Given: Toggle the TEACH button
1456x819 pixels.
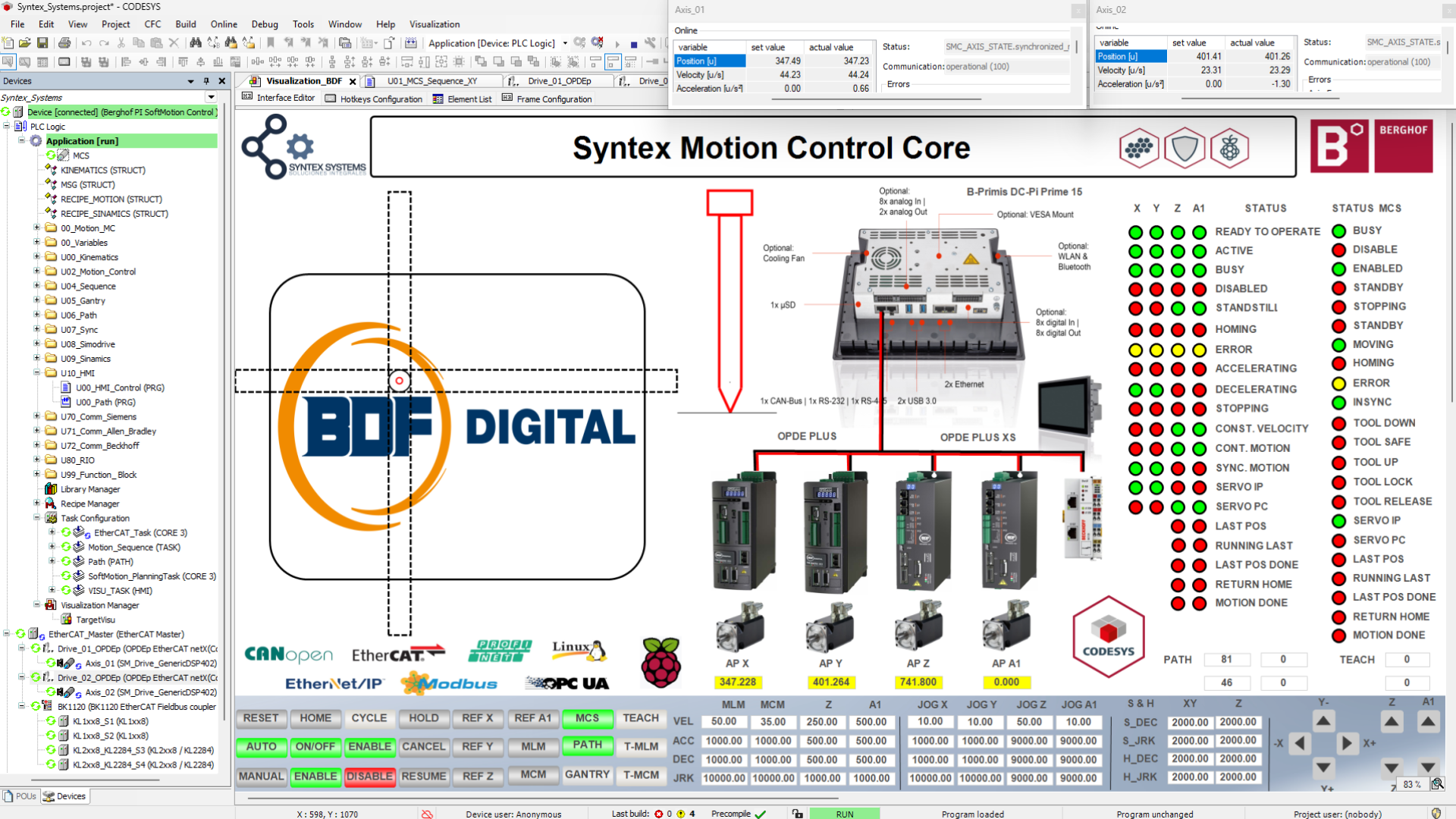Looking at the screenshot, I should [641, 718].
